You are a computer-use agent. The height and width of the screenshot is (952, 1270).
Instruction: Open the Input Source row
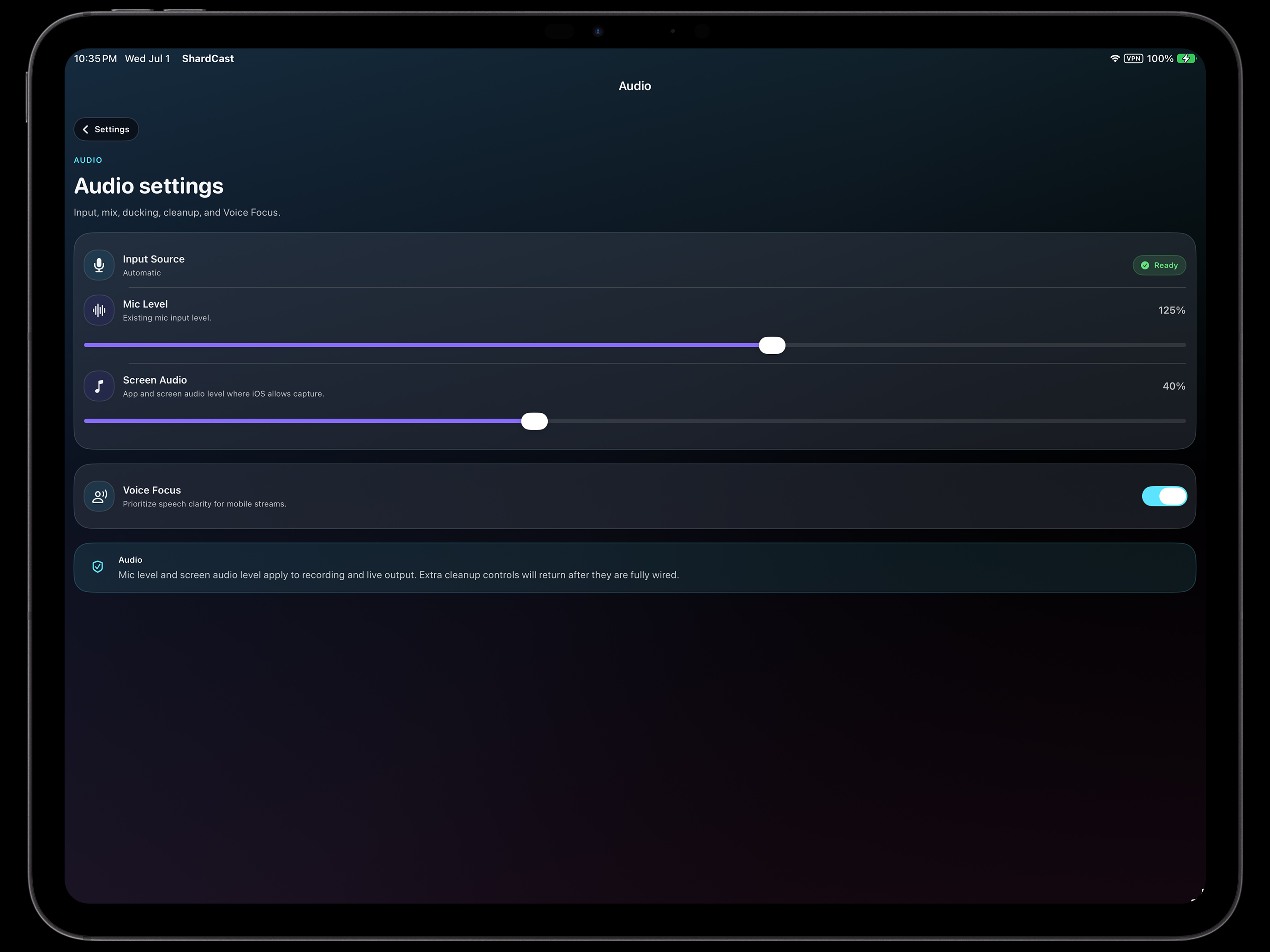[x=635, y=265]
